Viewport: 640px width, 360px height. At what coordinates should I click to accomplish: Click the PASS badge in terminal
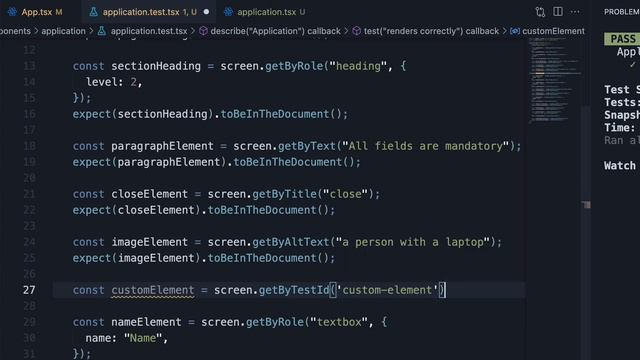coord(622,39)
